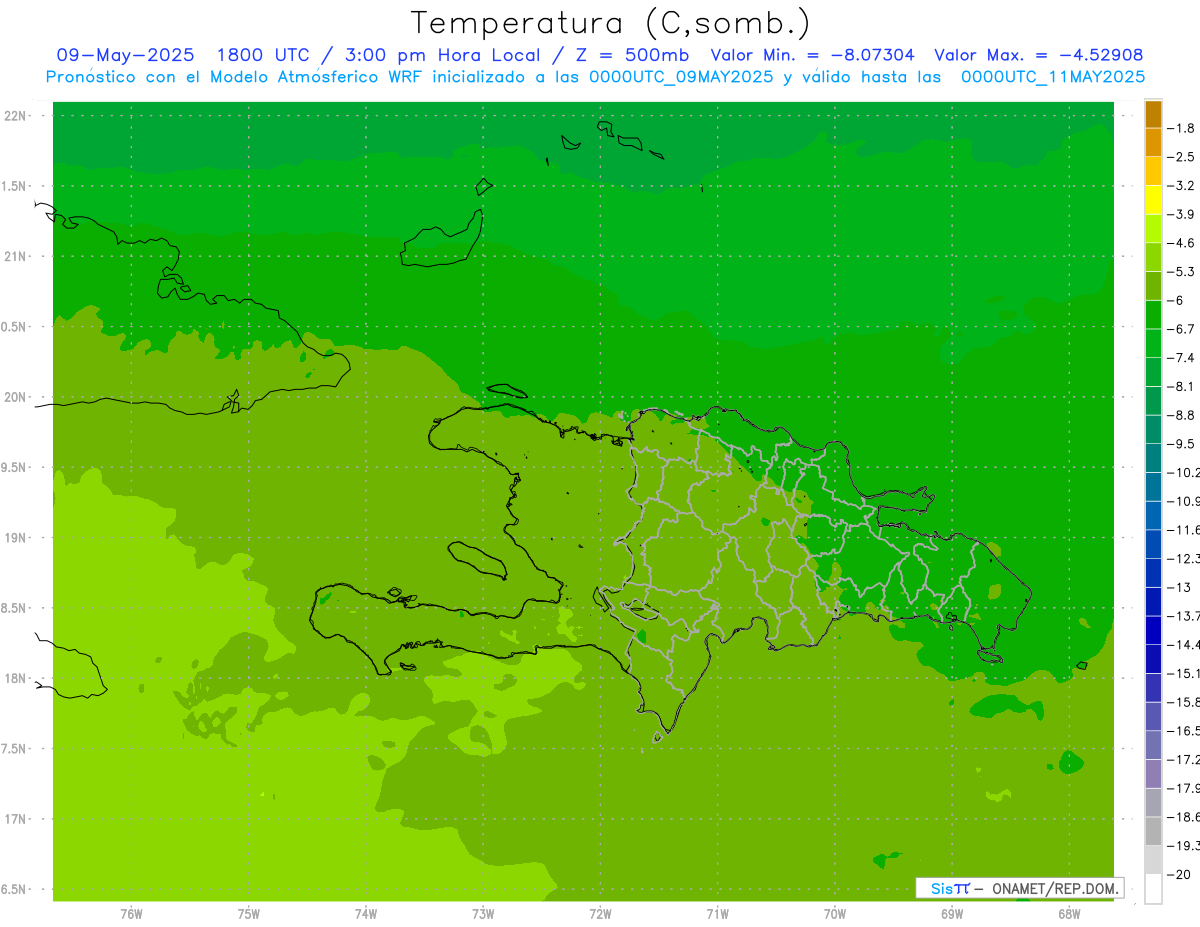Click the title 'Temperatura (C,somb.)'
1200x927 pixels.
click(611, 22)
